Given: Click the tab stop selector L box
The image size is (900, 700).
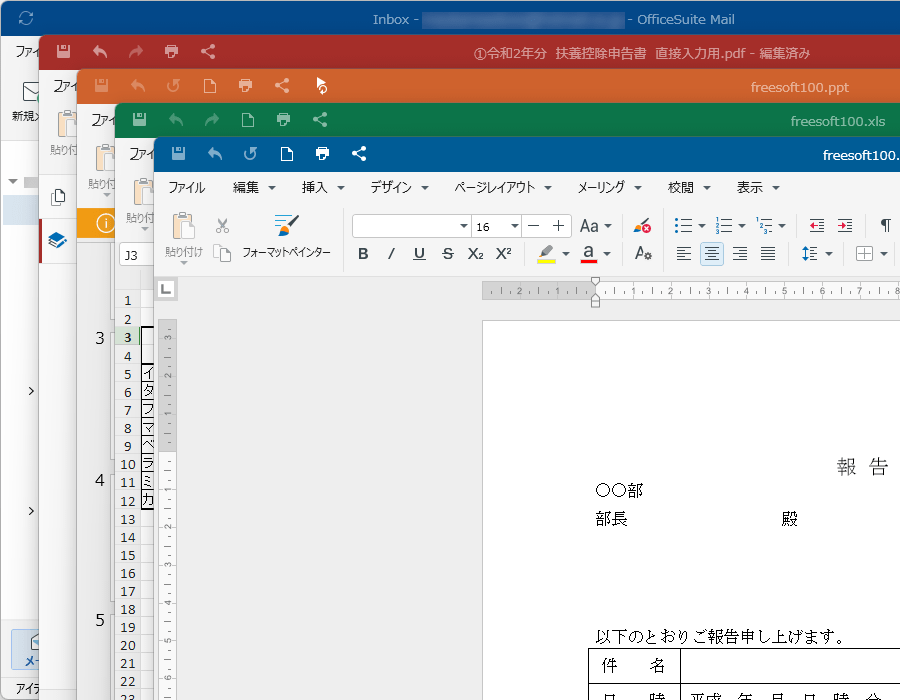Looking at the screenshot, I should (x=166, y=289).
